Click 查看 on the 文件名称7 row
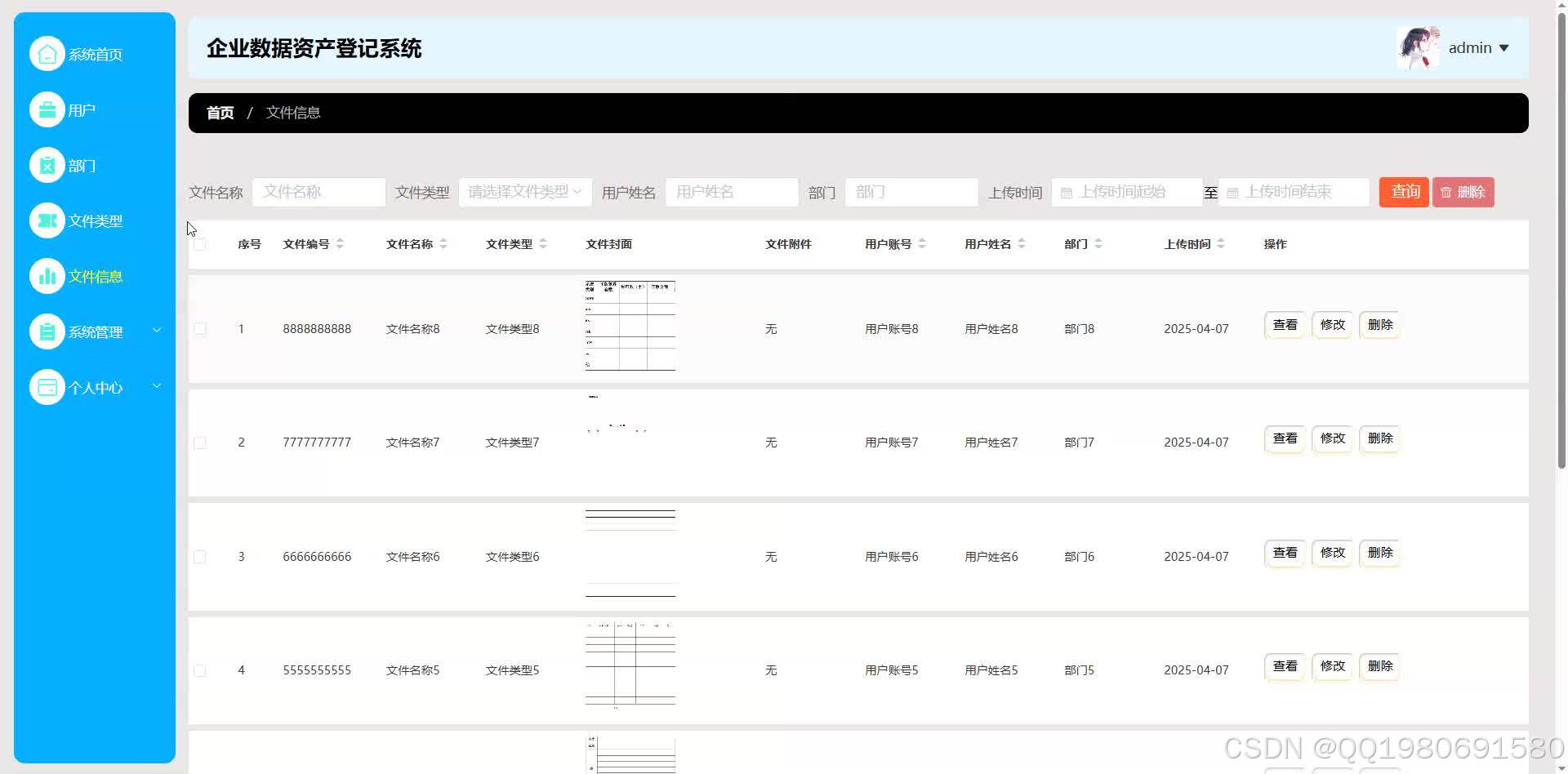The image size is (1568, 774). click(x=1284, y=438)
